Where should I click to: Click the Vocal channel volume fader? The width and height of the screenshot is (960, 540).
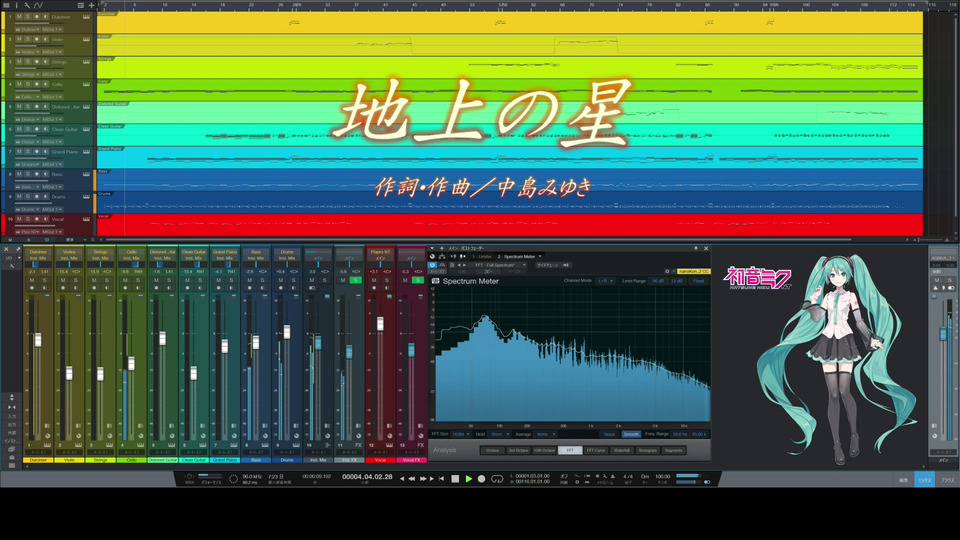coord(380,323)
